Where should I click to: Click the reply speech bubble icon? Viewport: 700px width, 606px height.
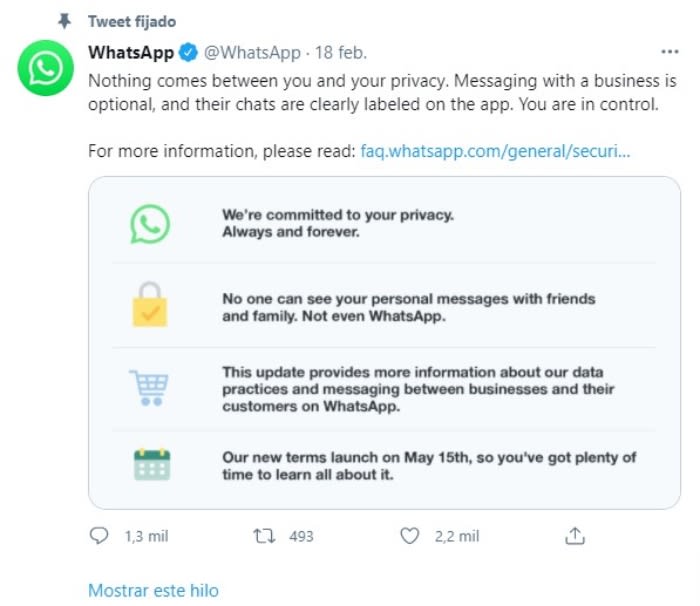(x=98, y=537)
